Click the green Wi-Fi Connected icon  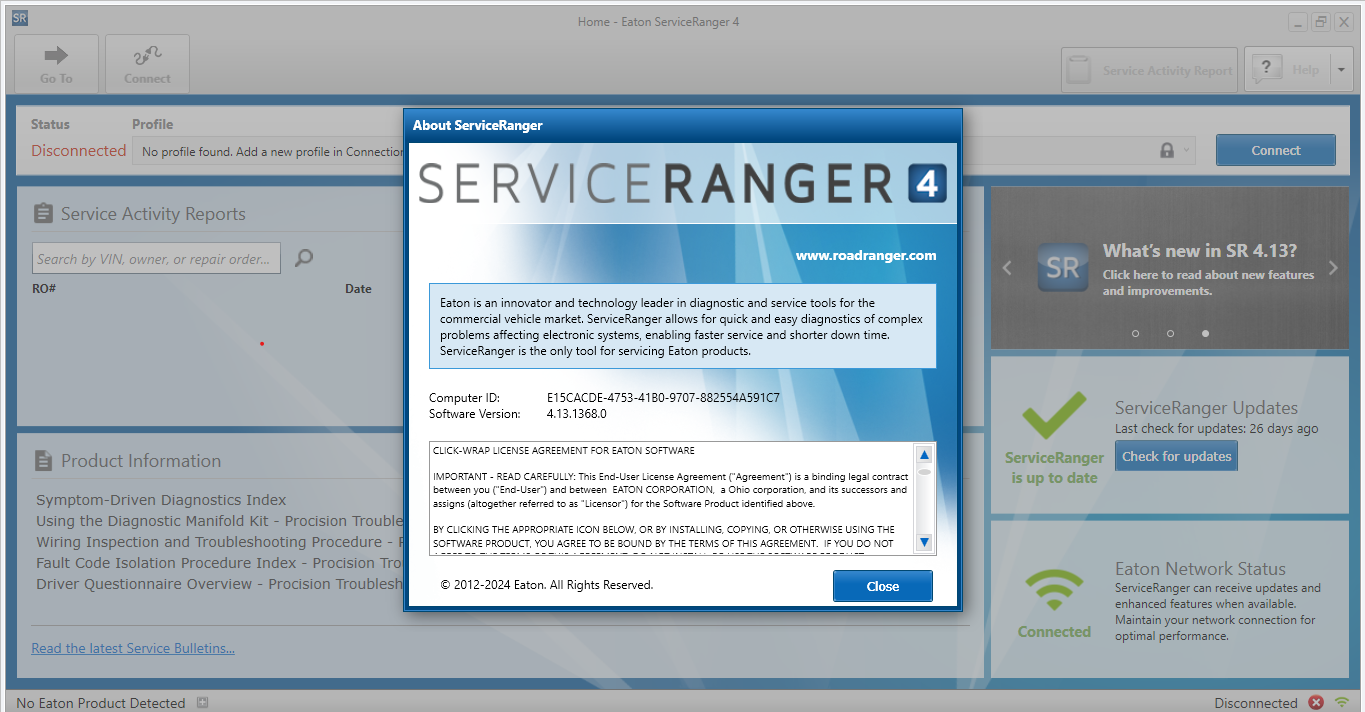1053,592
